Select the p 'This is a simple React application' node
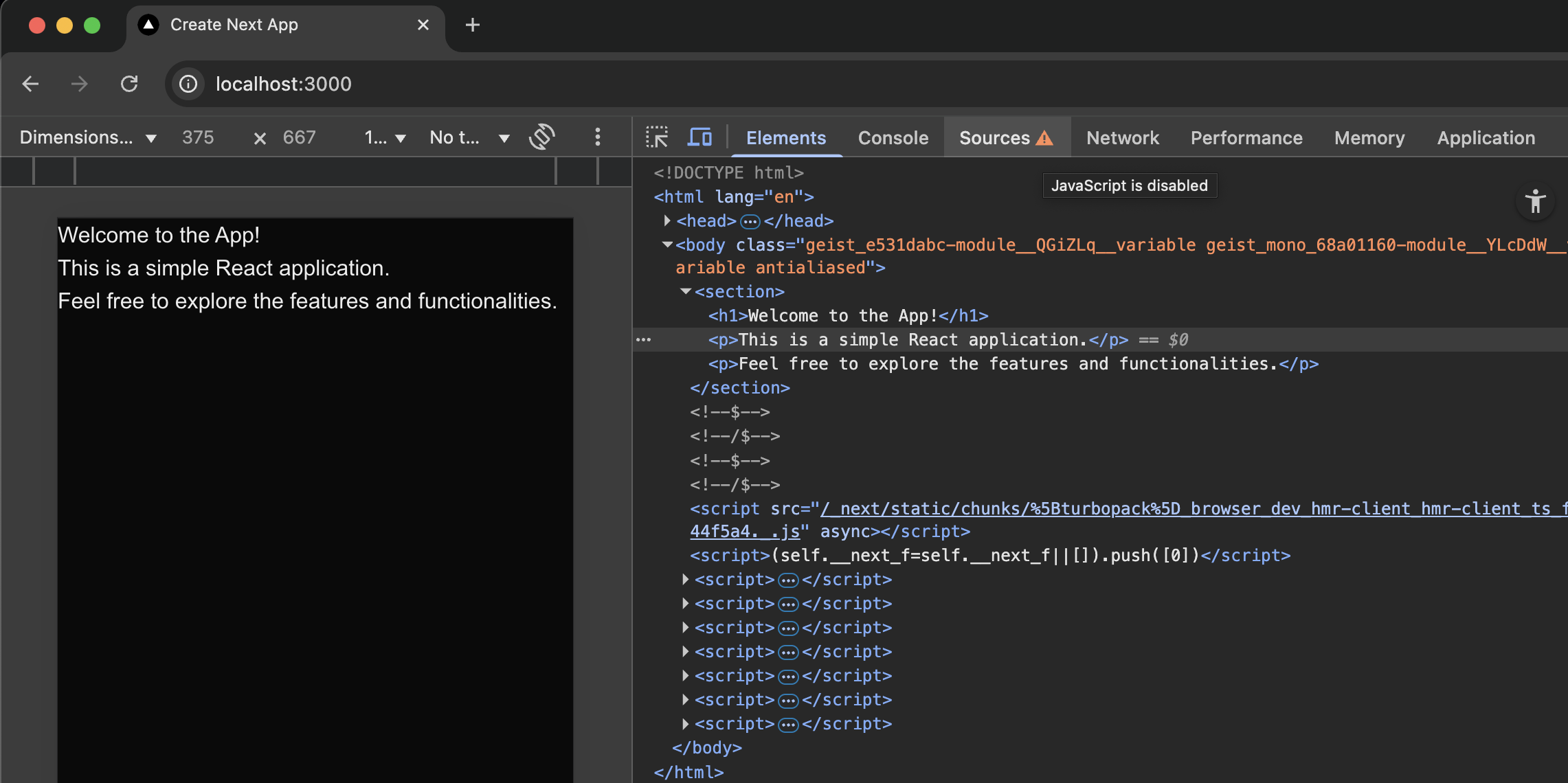The height and width of the screenshot is (783, 1568). [x=918, y=339]
